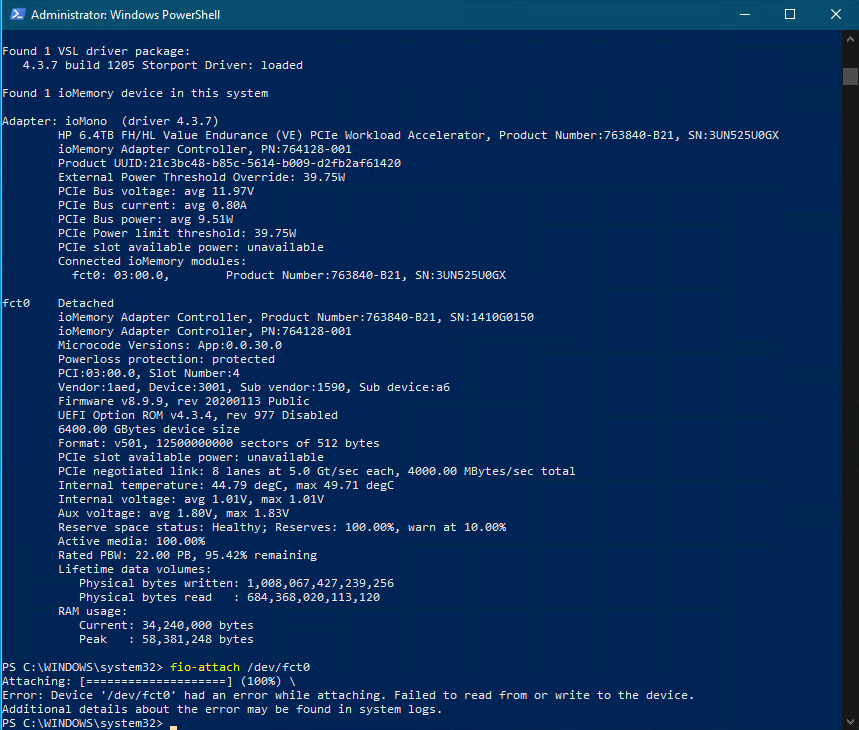Place cursor at the last PS prompt
The width and height of the screenshot is (859, 730).
173,723
